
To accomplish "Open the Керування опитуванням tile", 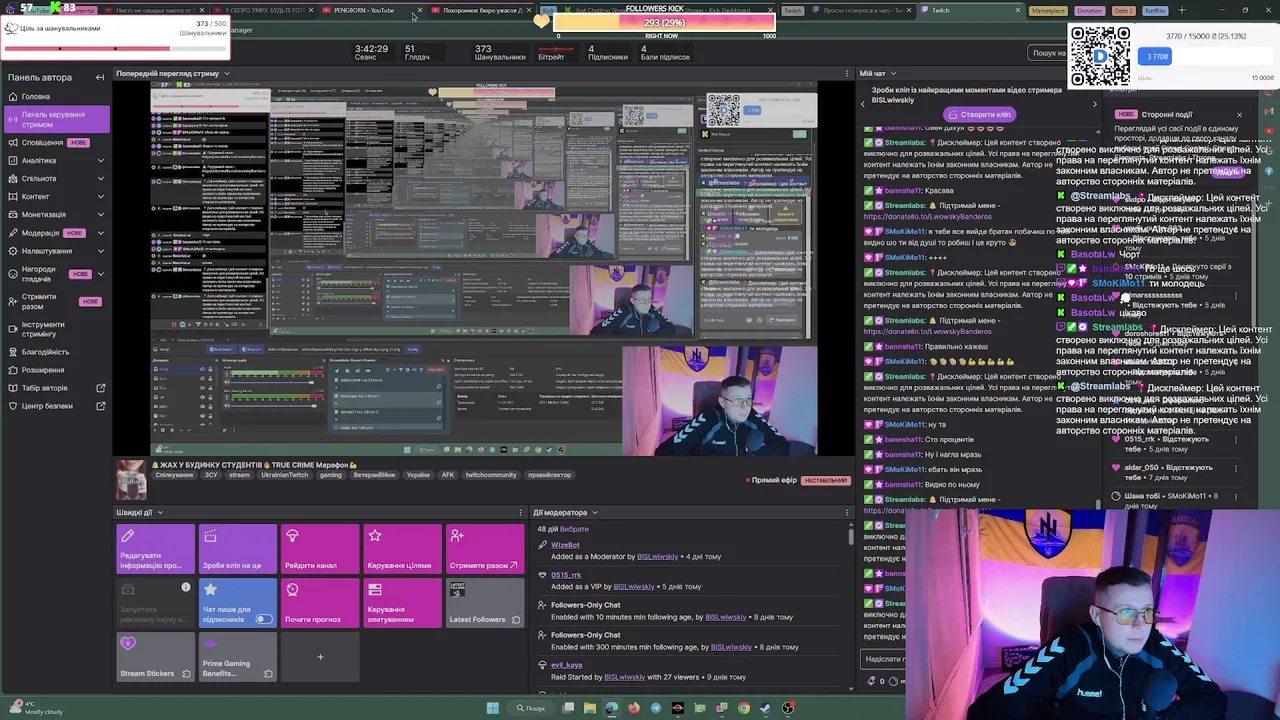I will pos(401,603).
